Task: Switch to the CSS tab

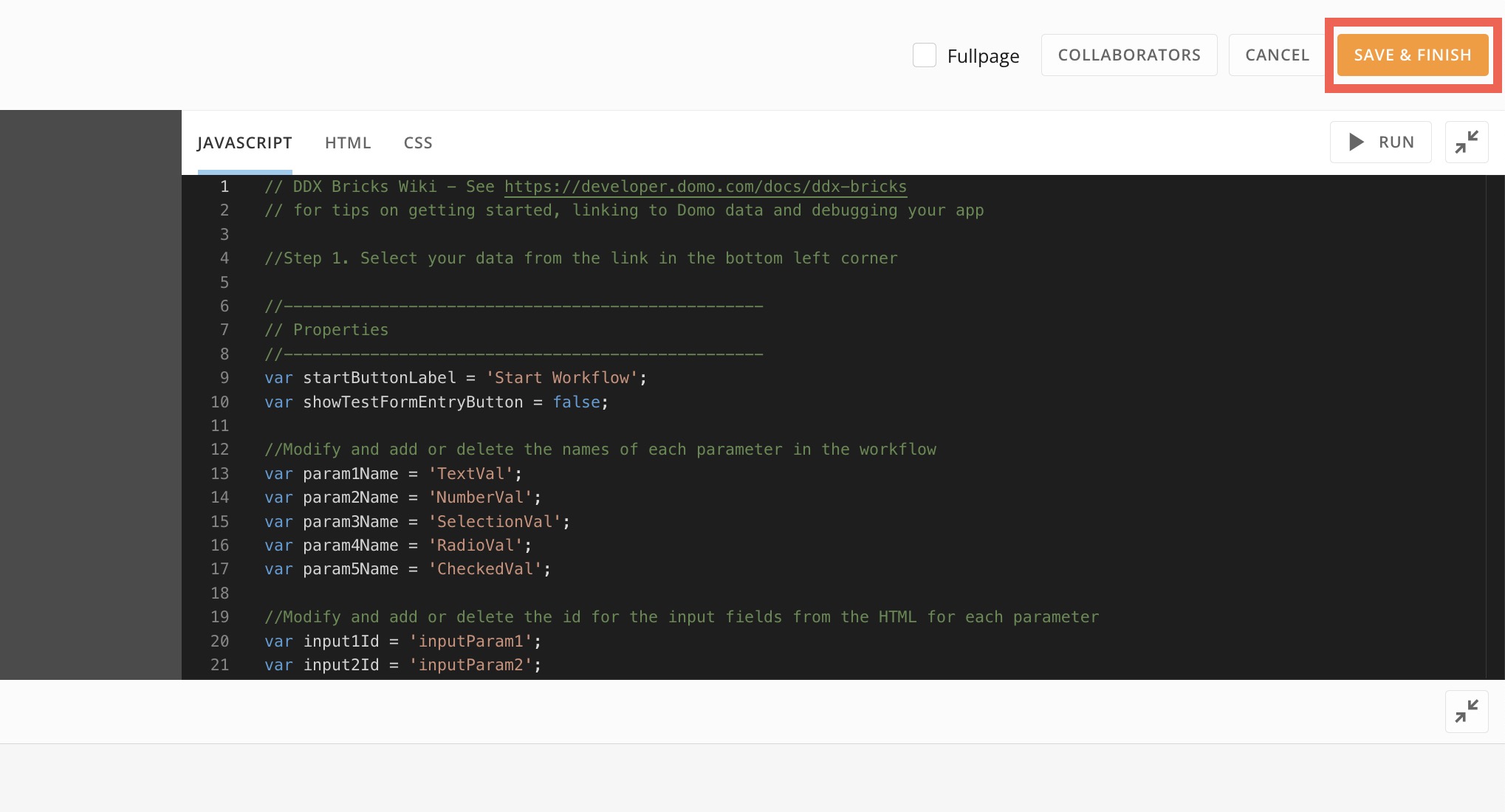Action: (x=417, y=142)
